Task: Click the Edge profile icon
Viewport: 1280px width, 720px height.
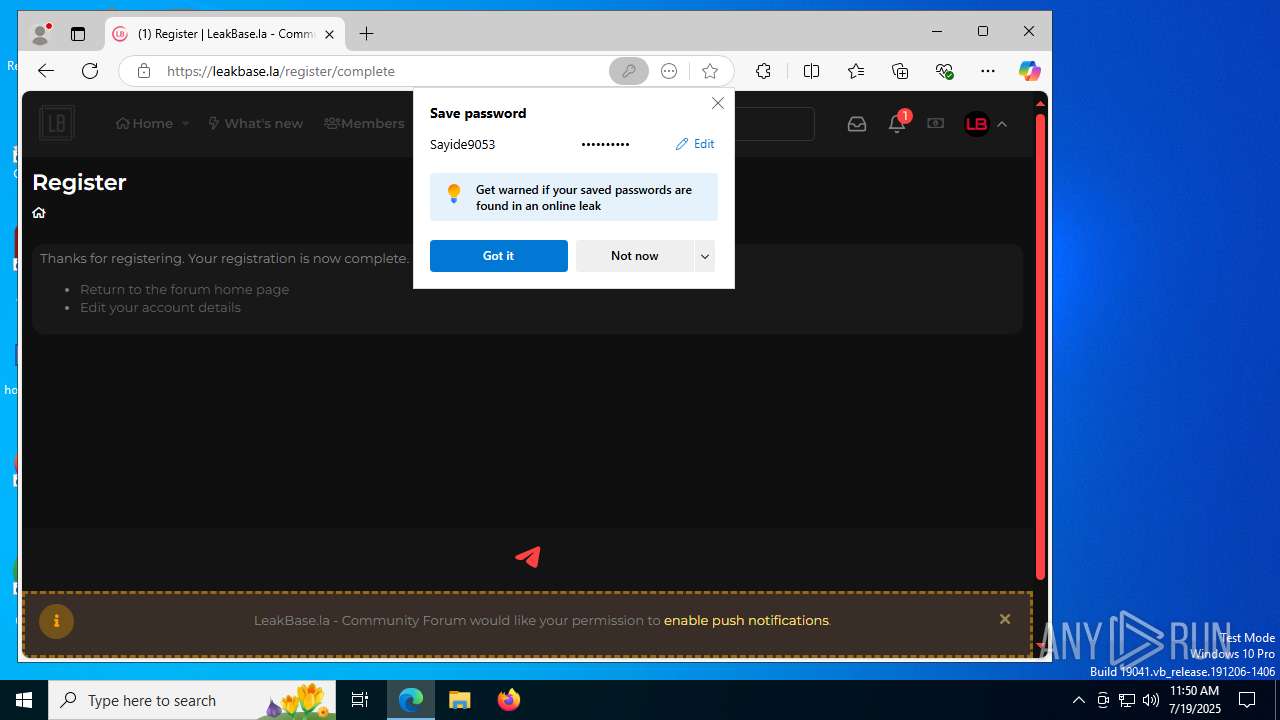Action: (41, 34)
